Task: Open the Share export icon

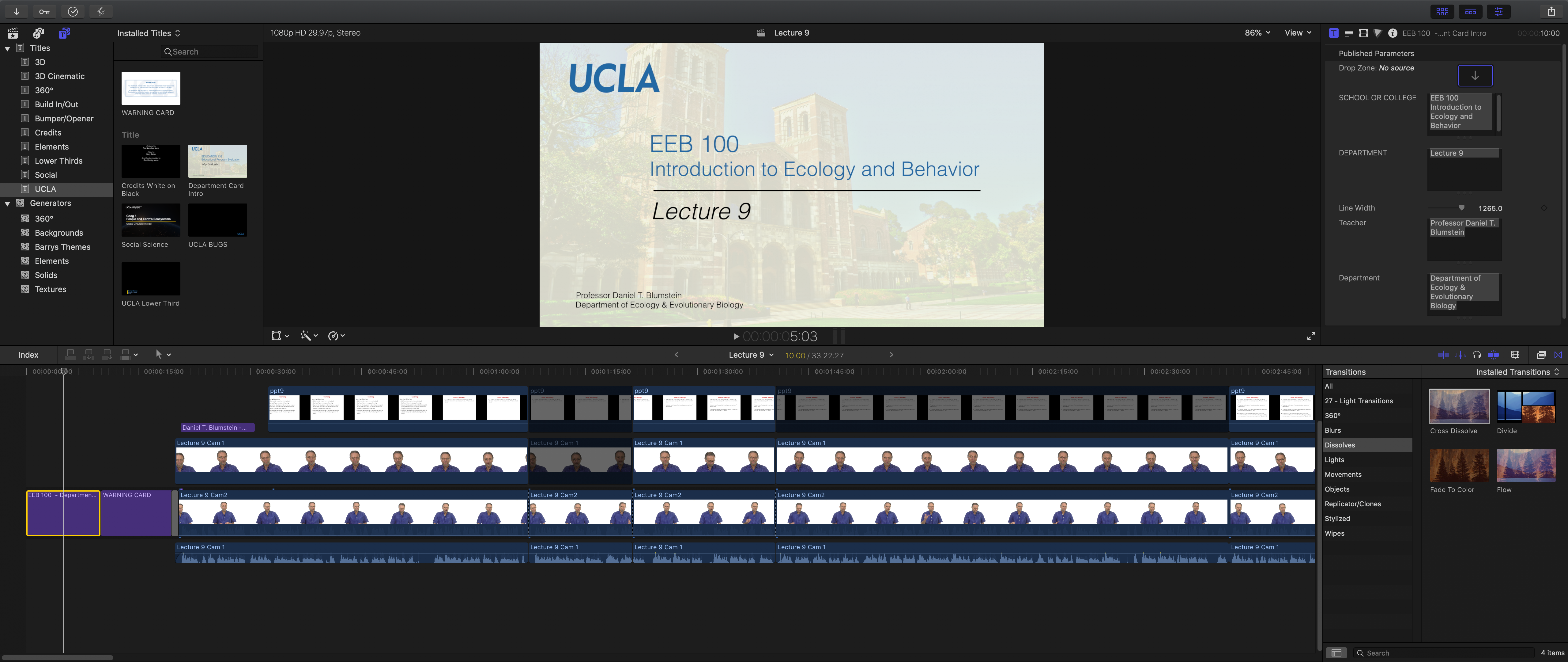Action: pos(1551,12)
